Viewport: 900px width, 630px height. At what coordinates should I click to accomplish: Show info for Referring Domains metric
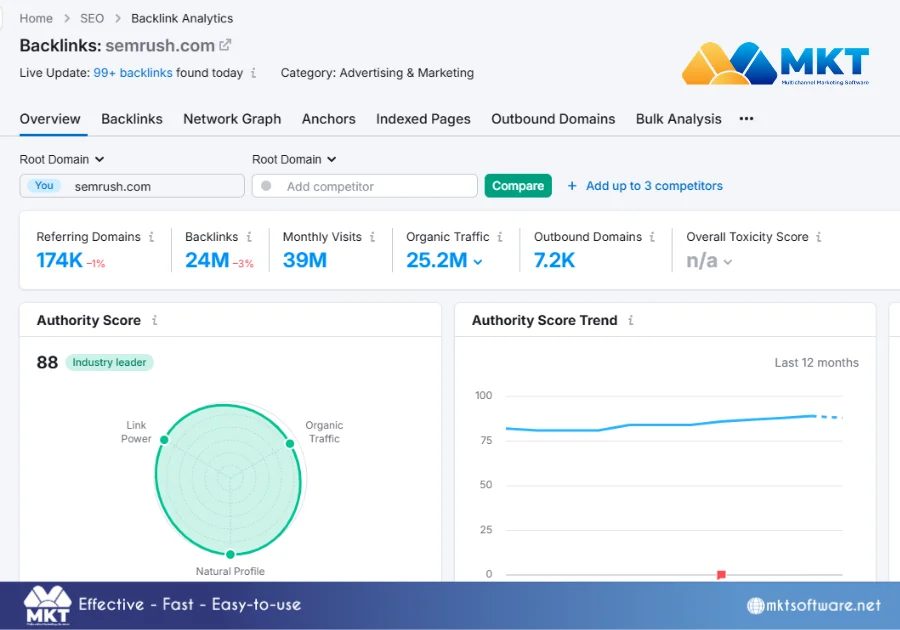152,236
